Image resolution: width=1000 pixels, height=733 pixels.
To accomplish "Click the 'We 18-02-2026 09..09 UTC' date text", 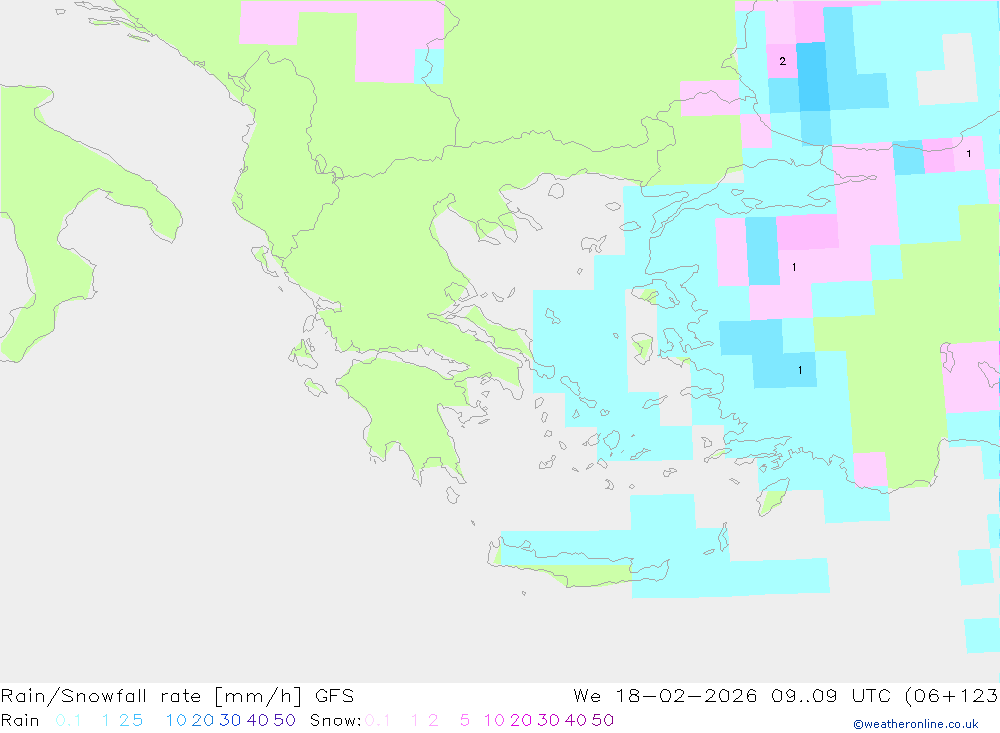I will [x=734, y=696].
